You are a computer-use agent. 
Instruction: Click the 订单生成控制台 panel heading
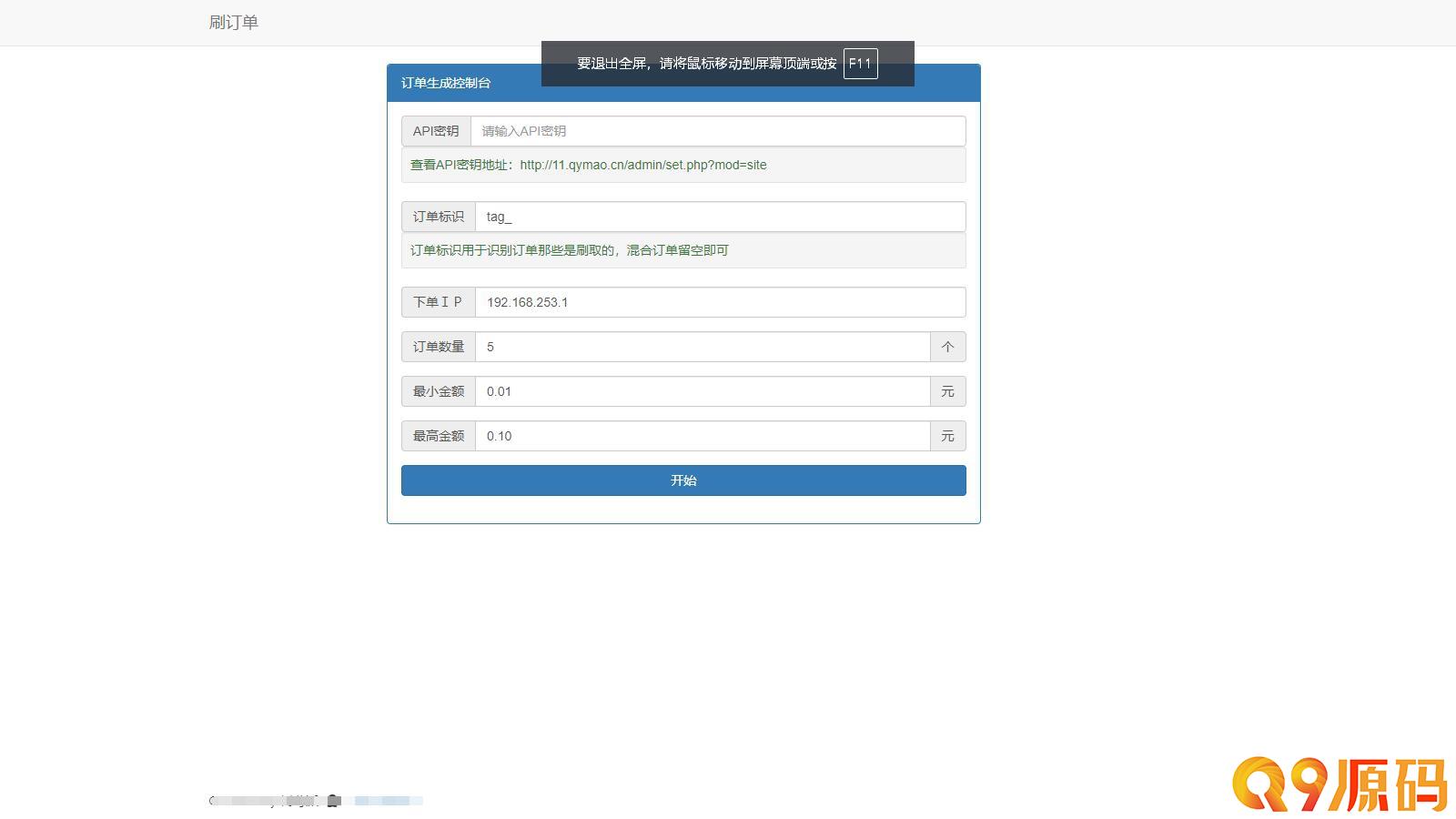(446, 83)
